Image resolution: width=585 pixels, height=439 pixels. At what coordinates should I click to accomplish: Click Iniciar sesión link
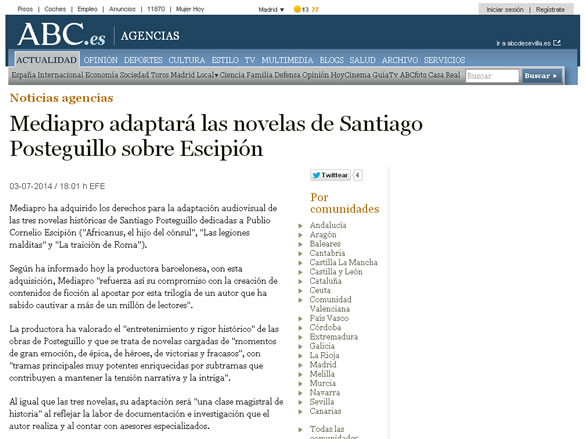(x=505, y=10)
